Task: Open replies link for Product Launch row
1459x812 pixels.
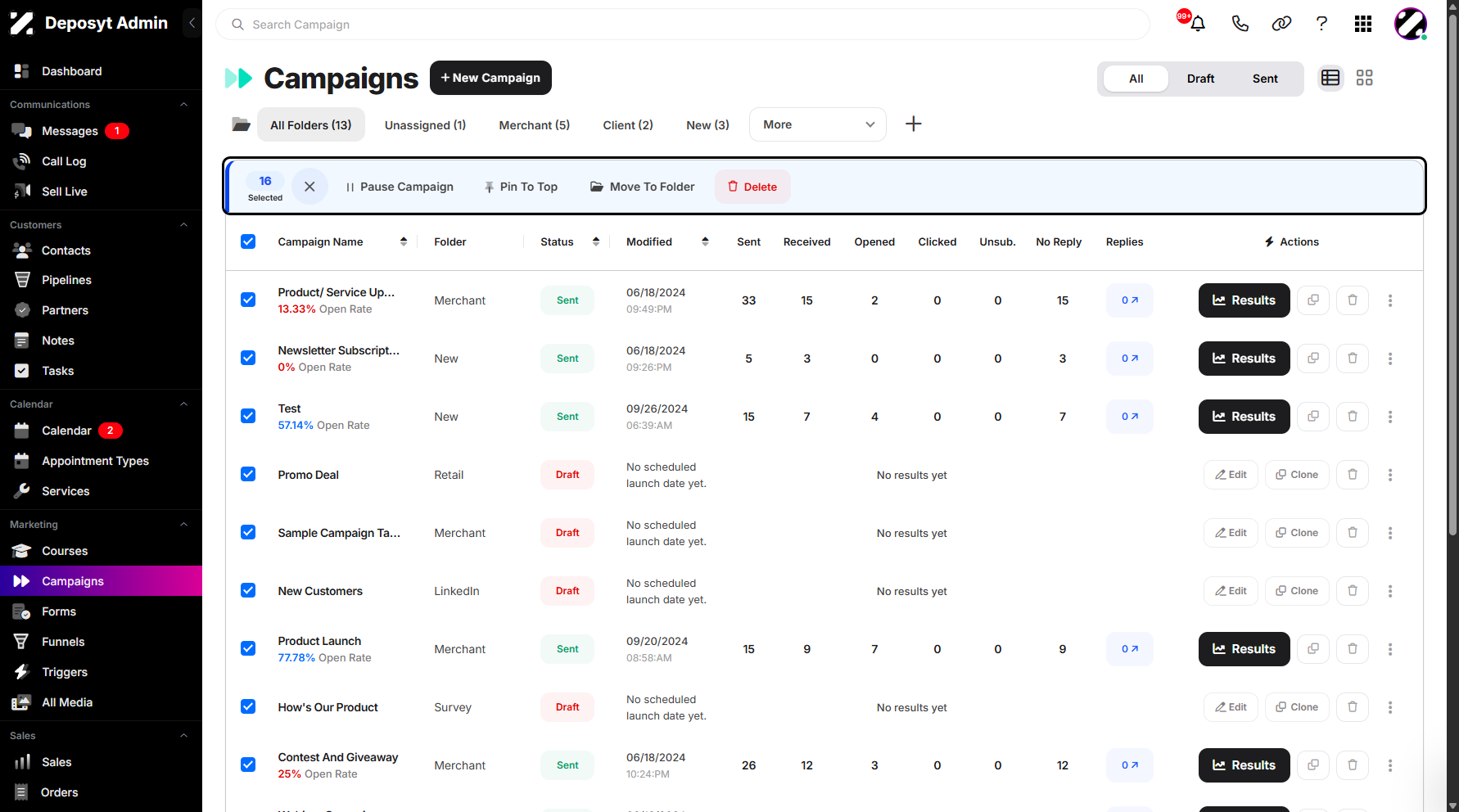Action: click(1130, 649)
